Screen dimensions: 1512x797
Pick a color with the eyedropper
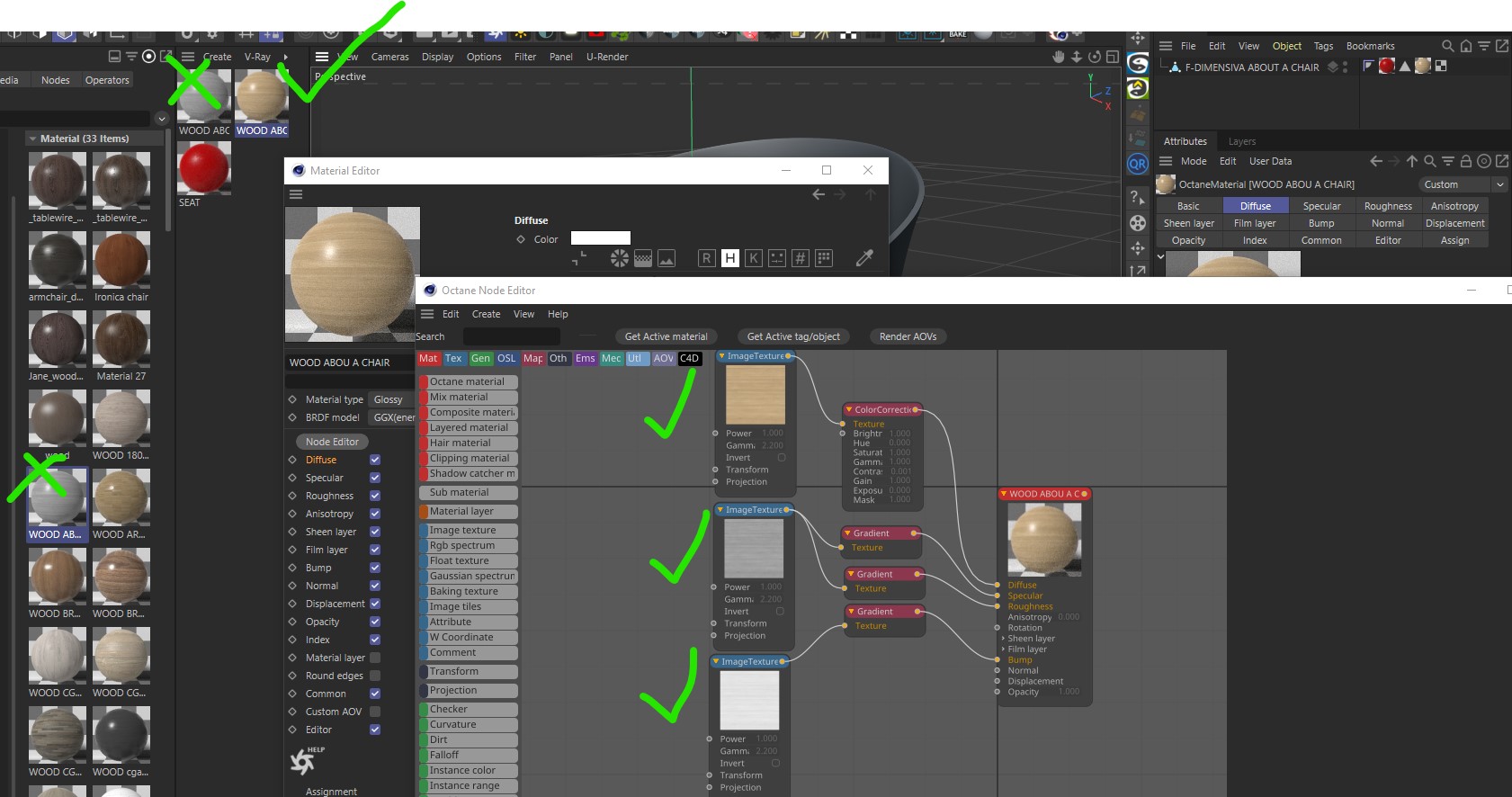click(x=864, y=258)
